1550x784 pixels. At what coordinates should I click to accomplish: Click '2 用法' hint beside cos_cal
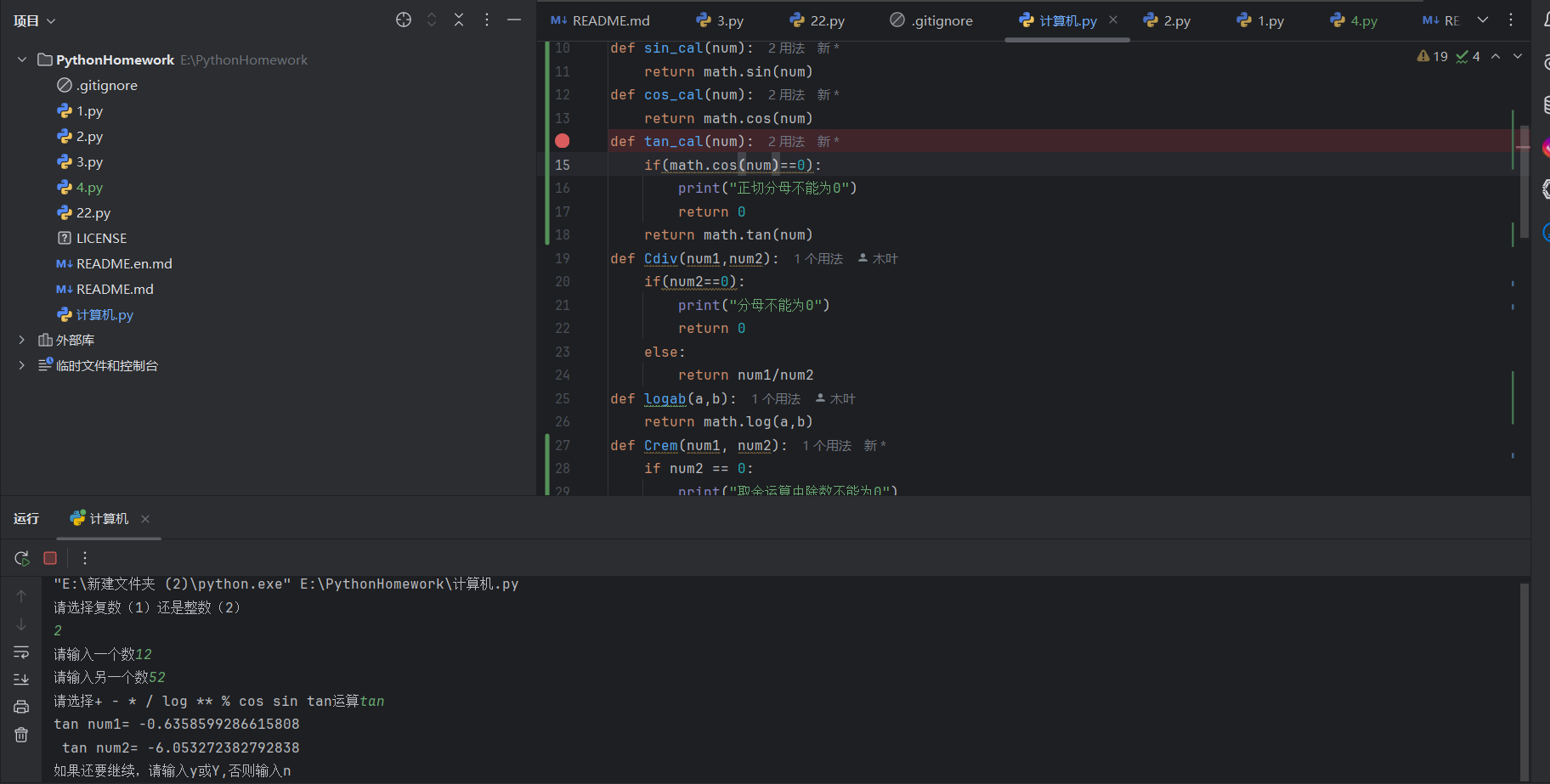[x=786, y=95]
